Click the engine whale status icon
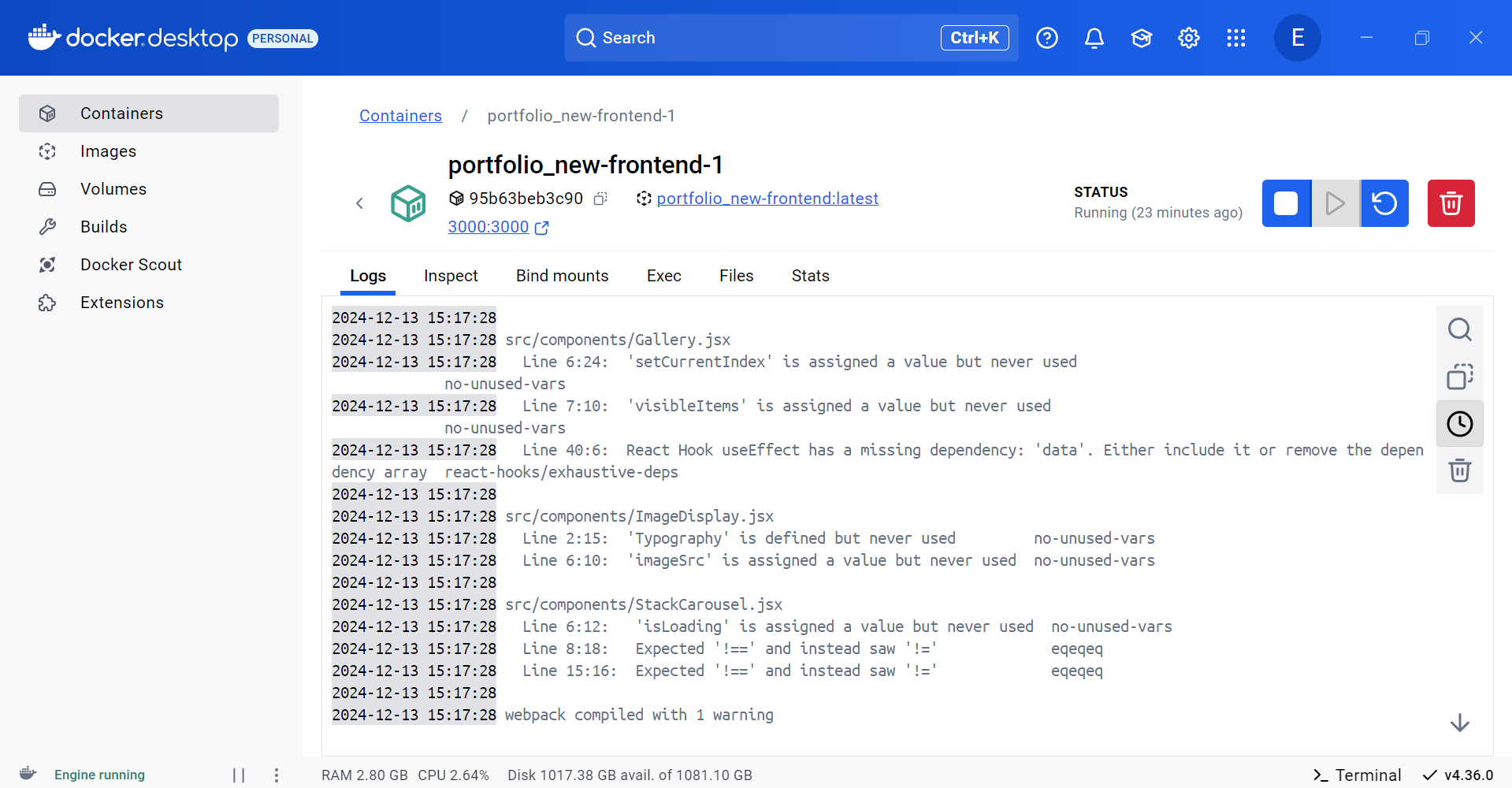 pyautogui.click(x=28, y=774)
